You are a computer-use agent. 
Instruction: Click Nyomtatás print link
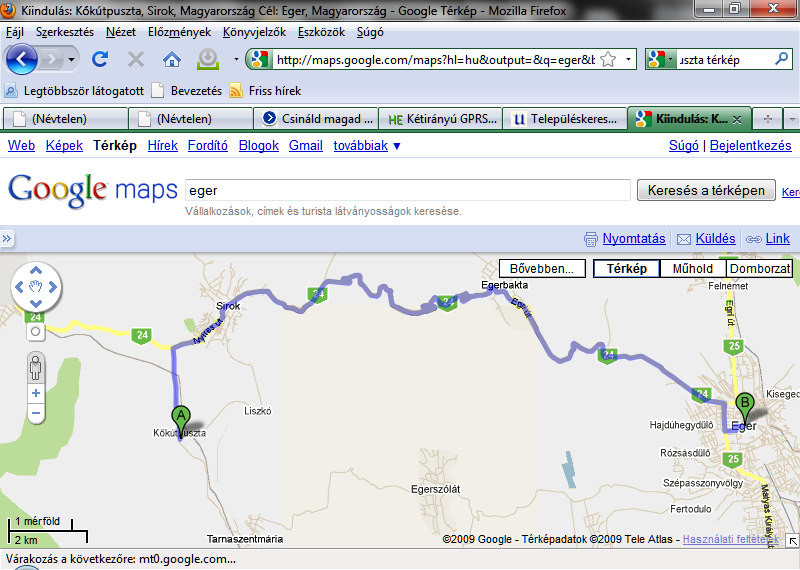tap(634, 238)
